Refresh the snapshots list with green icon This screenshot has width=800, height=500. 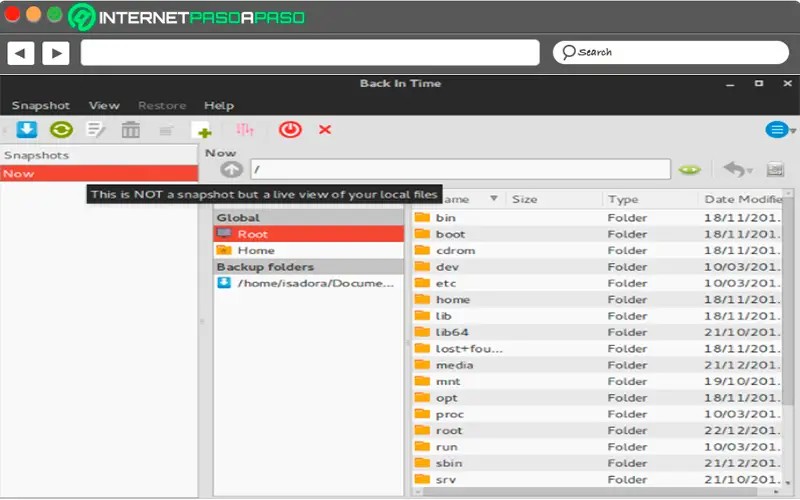[x=61, y=130]
